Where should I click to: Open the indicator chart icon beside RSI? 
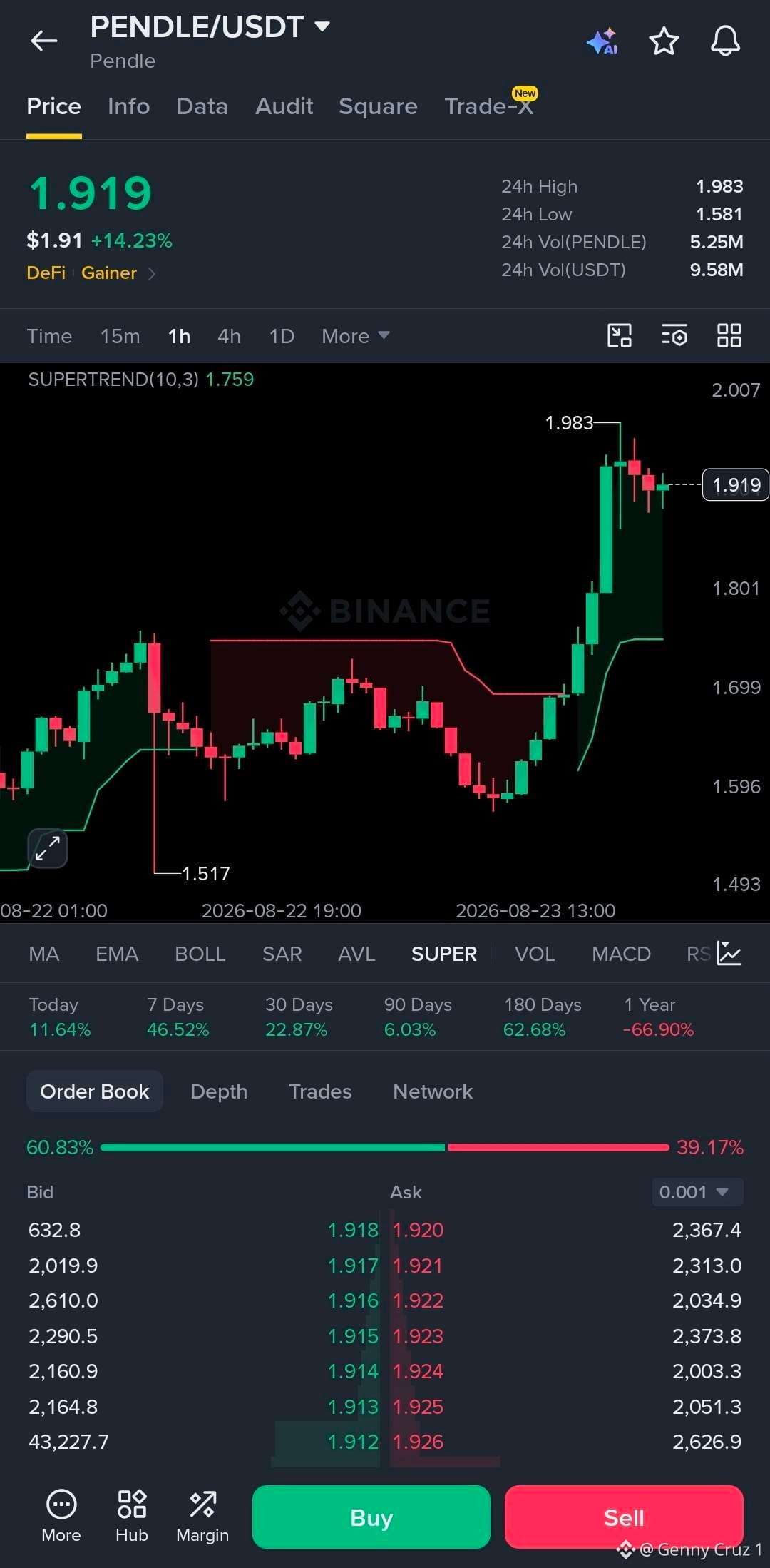729,953
